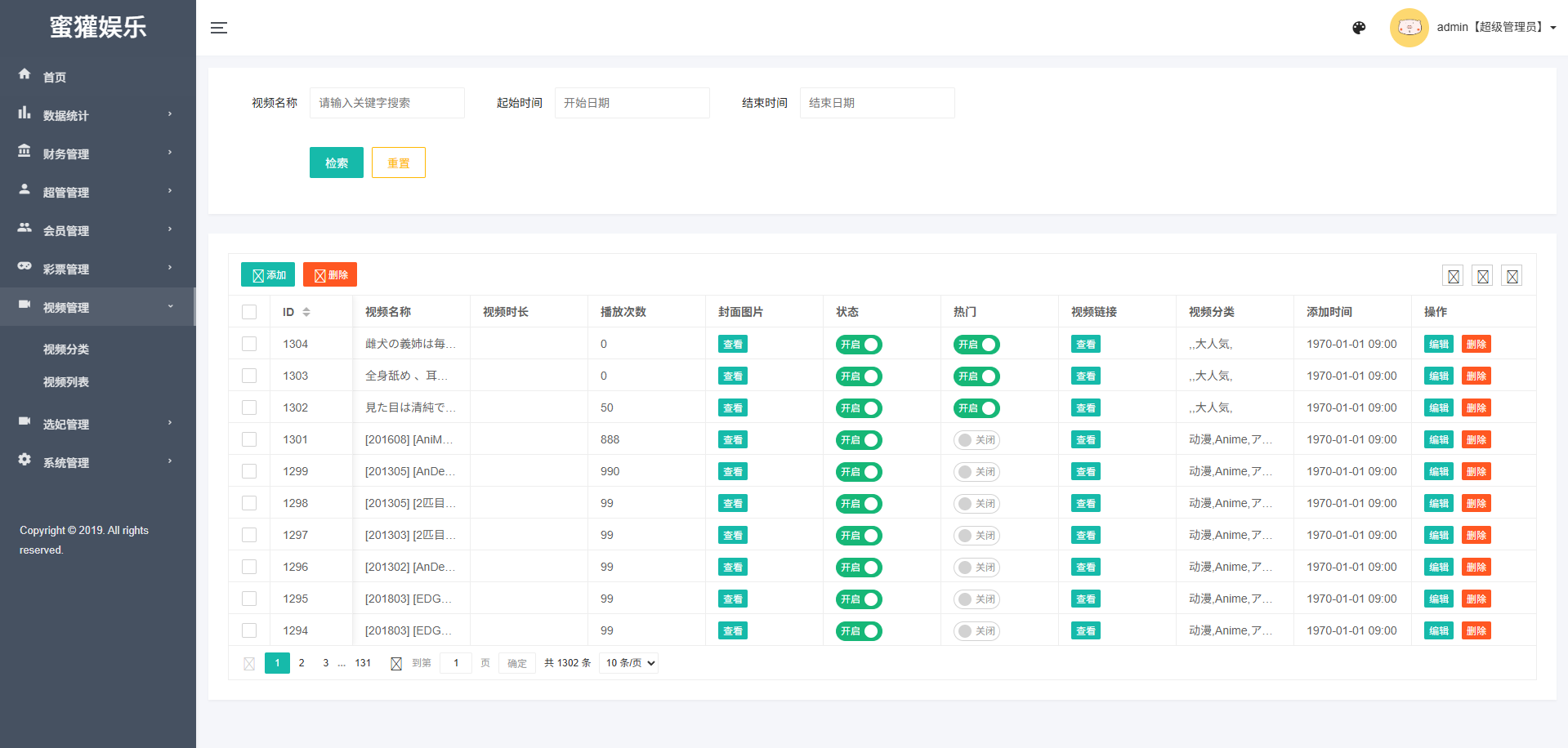The width and height of the screenshot is (1568, 748).
Task: Click the 数据统计 bar chart icon
Action: 25,114
